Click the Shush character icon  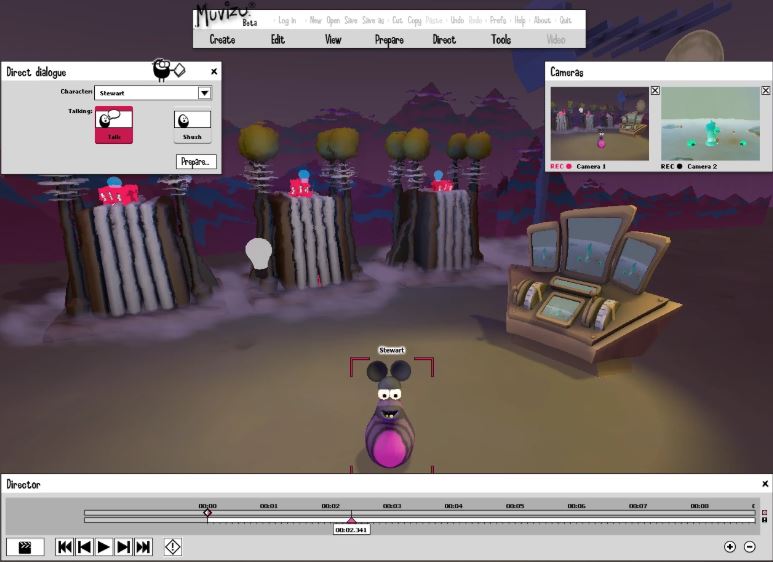(x=192, y=125)
